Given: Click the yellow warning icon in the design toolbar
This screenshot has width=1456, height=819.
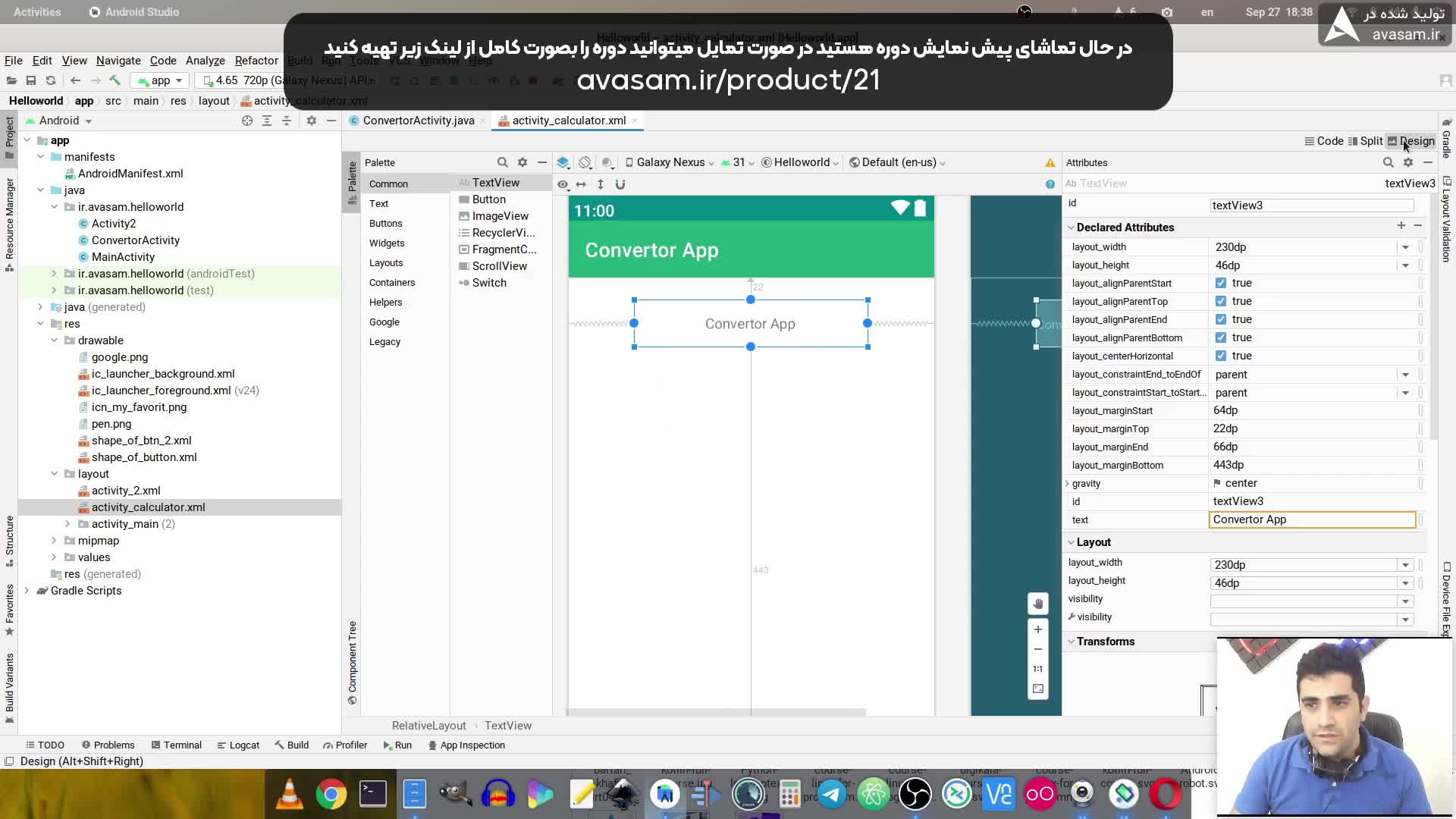Looking at the screenshot, I should 1050,162.
